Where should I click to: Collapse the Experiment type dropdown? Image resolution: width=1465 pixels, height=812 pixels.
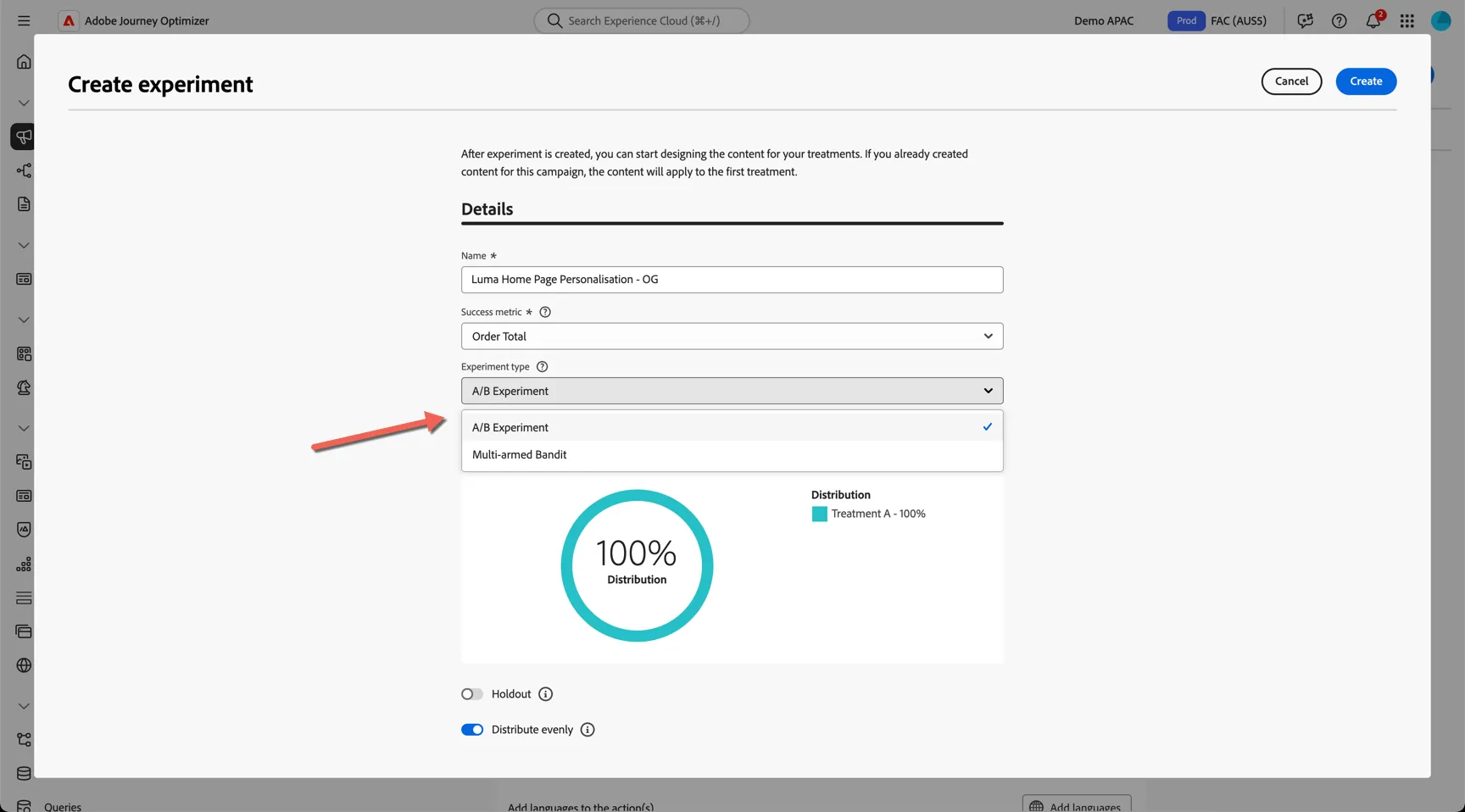pyautogui.click(x=732, y=391)
